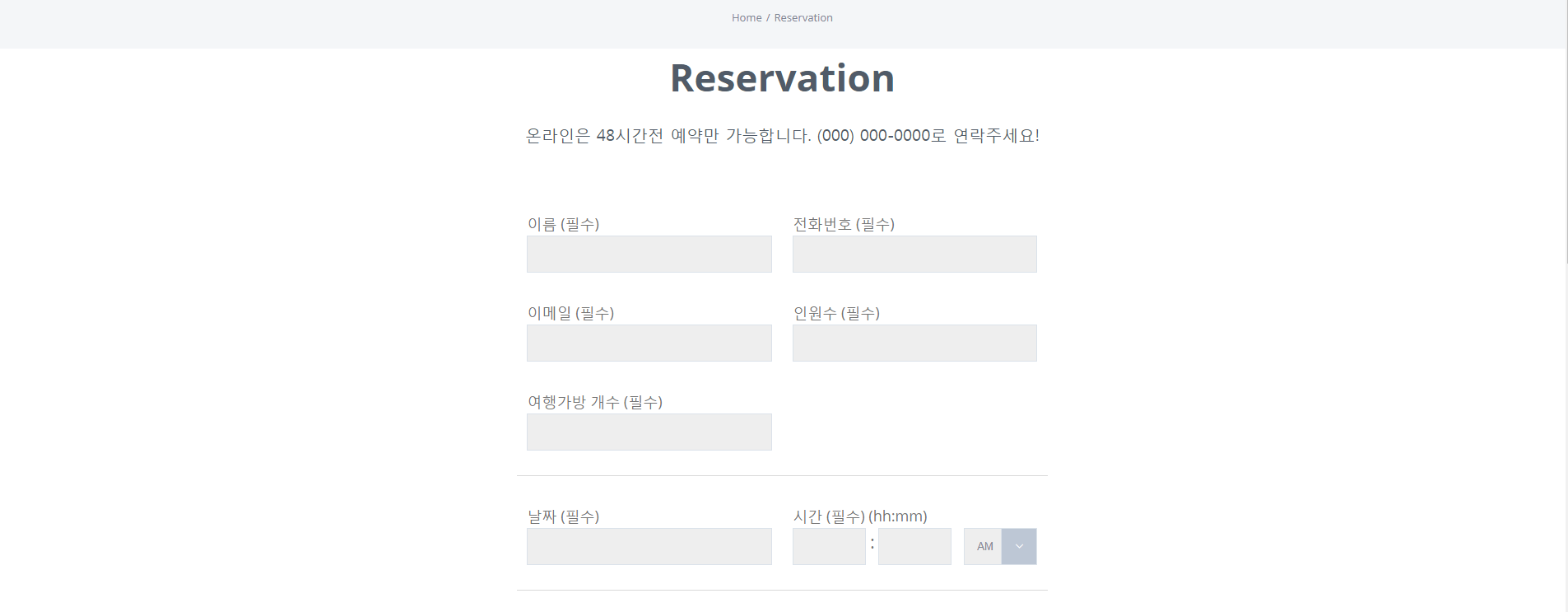This screenshot has width=1568, height=612.
Task: Click the 전화번호 phone number field
Action: tap(914, 255)
